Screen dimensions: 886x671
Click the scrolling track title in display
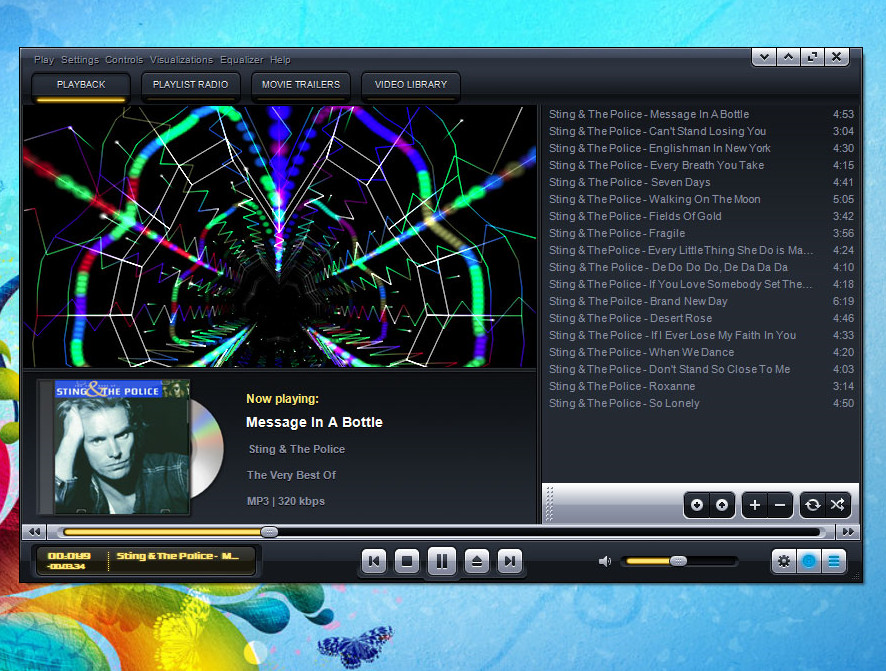point(178,556)
